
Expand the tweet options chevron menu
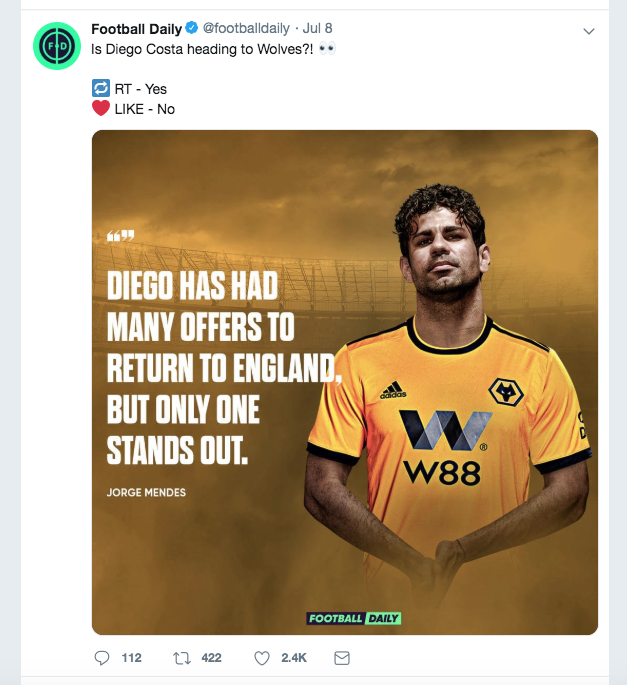pos(589,32)
